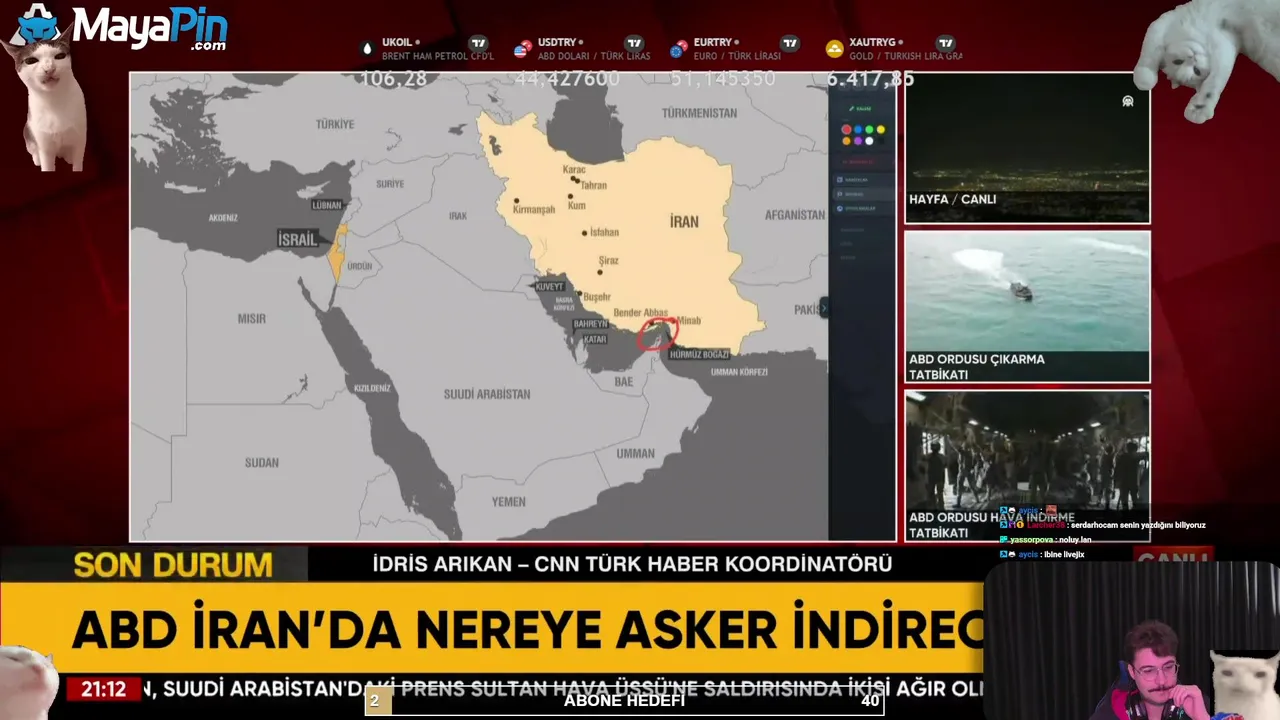
Task: Pick the green pen color
Action: point(869,129)
